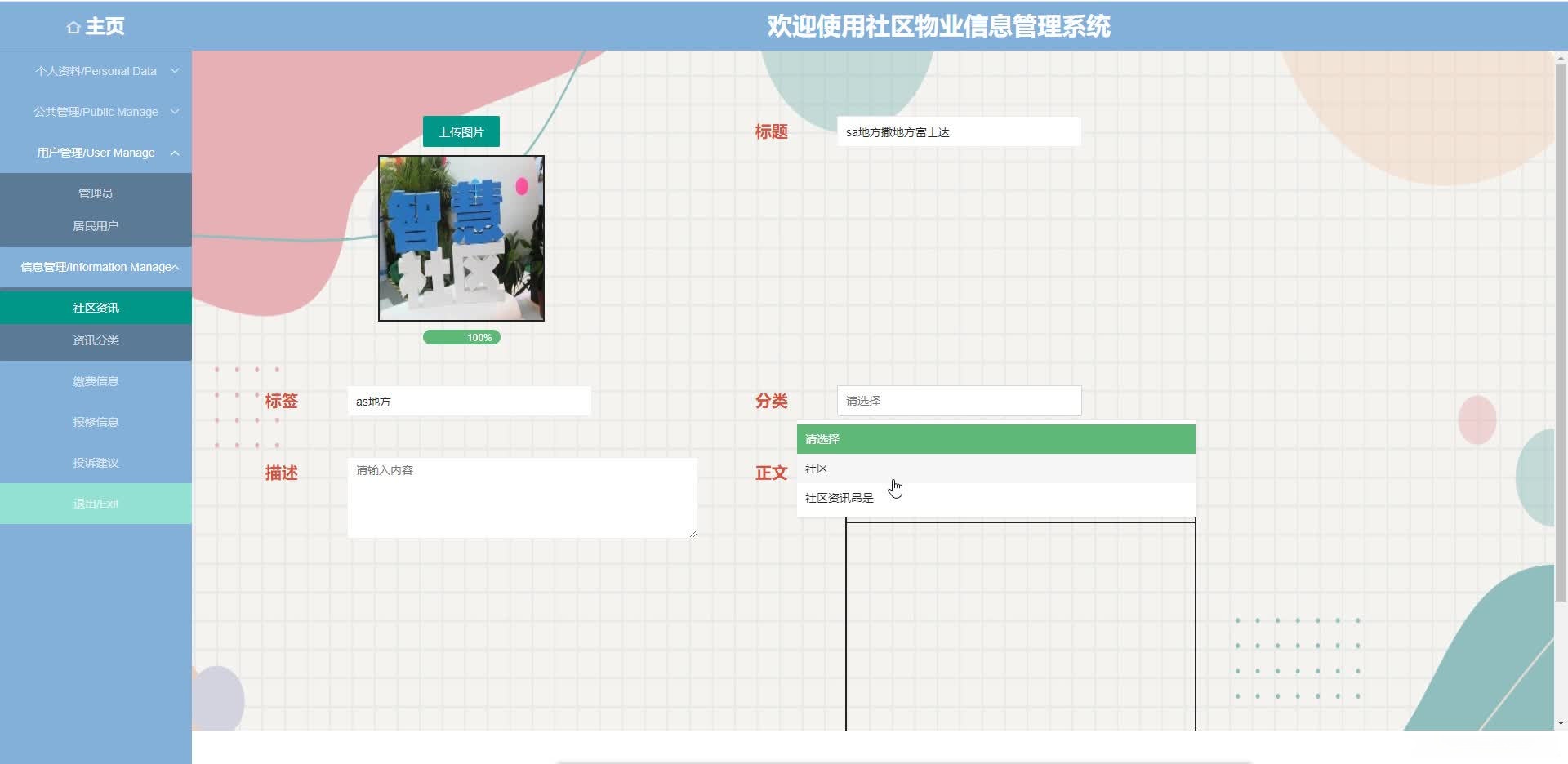Open the 缴费信息 page

point(96,380)
